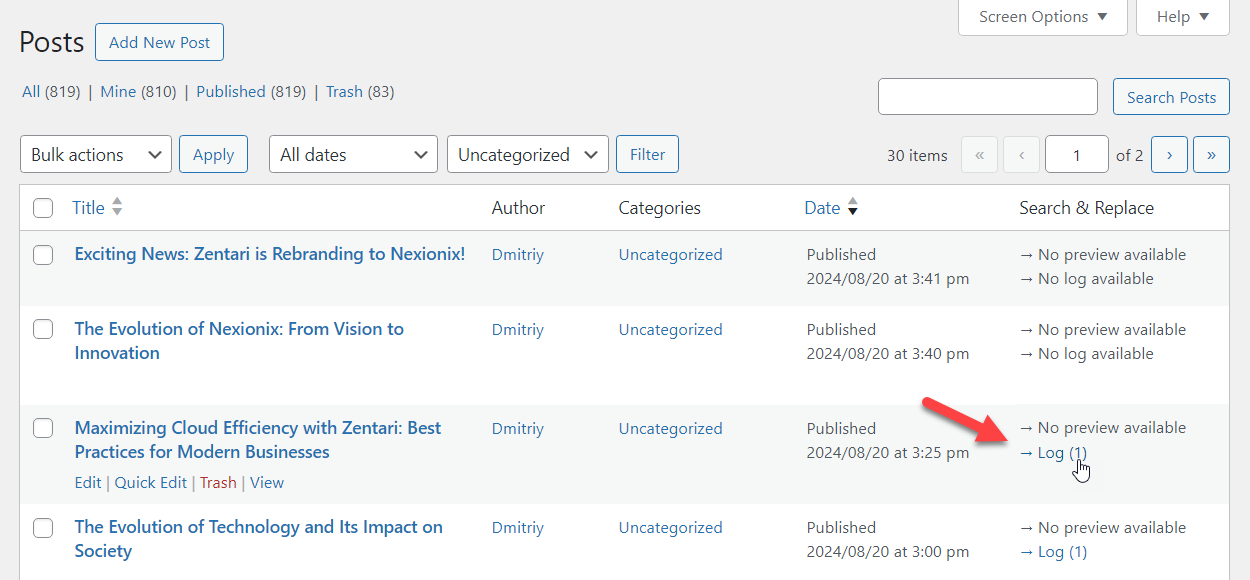Click the search posts text field

[x=988, y=97]
